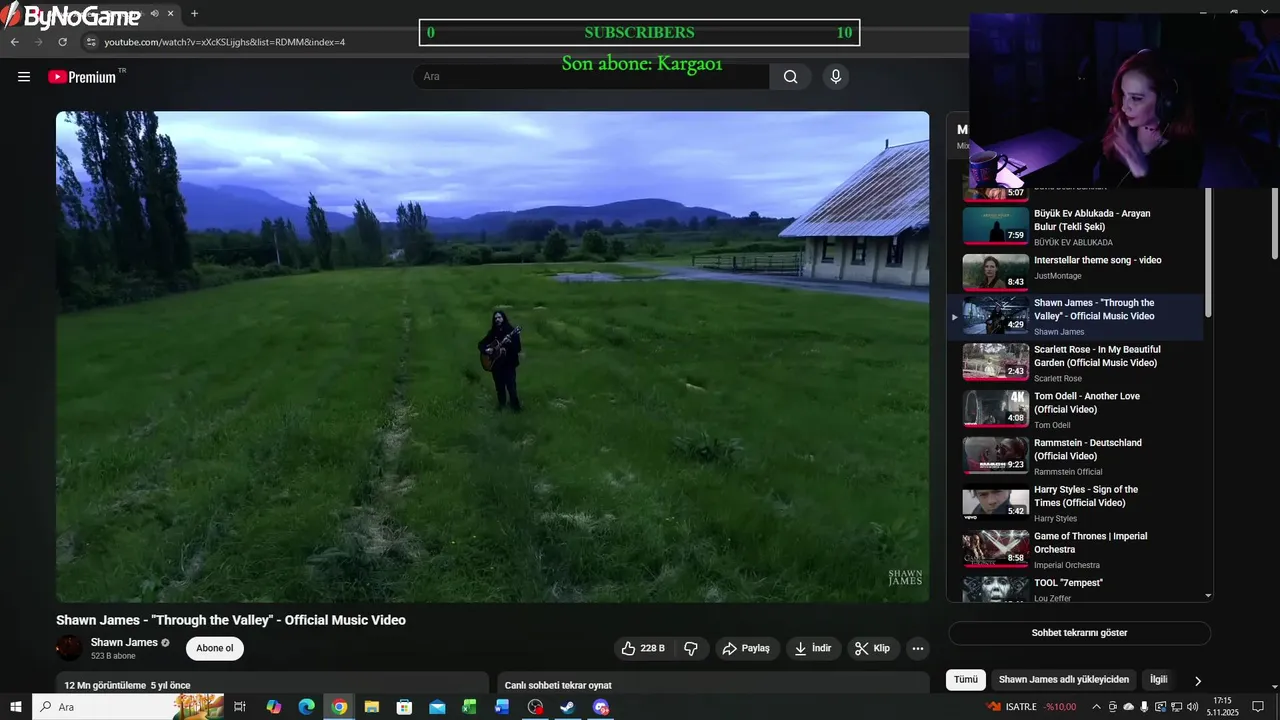Screen dimensions: 1280x720
Task: Play 'Interstellar theme song - video' item
Action: [x=1075, y=271]
